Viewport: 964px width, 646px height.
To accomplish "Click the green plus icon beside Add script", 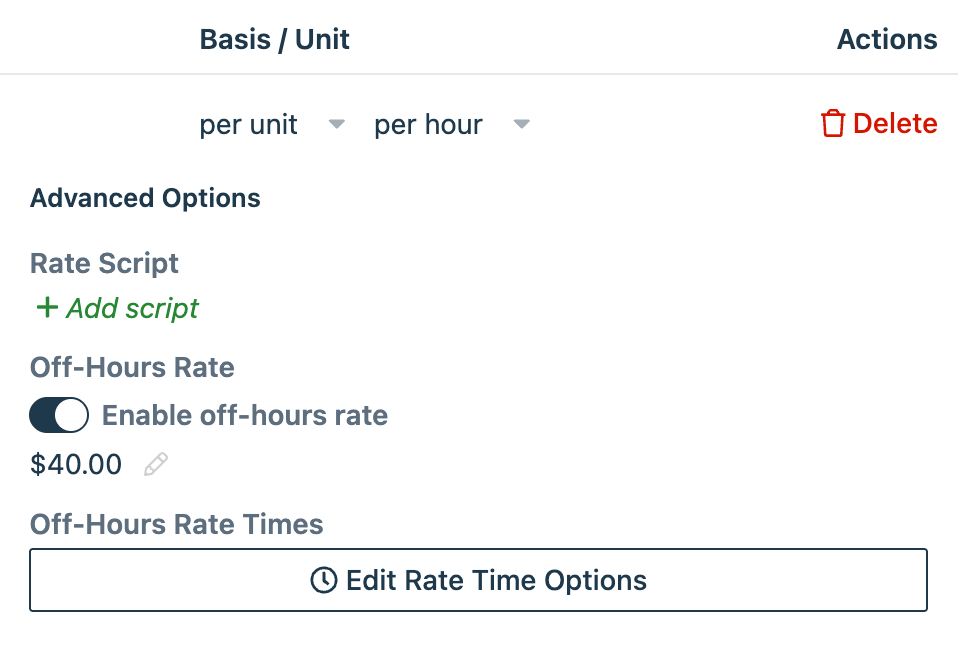I will point(46,308).
